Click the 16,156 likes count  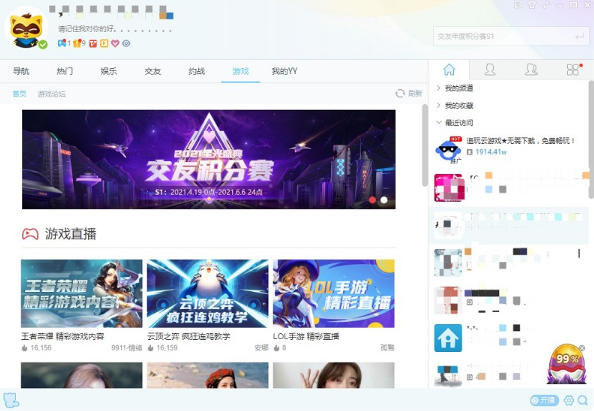tap(41, 348)
